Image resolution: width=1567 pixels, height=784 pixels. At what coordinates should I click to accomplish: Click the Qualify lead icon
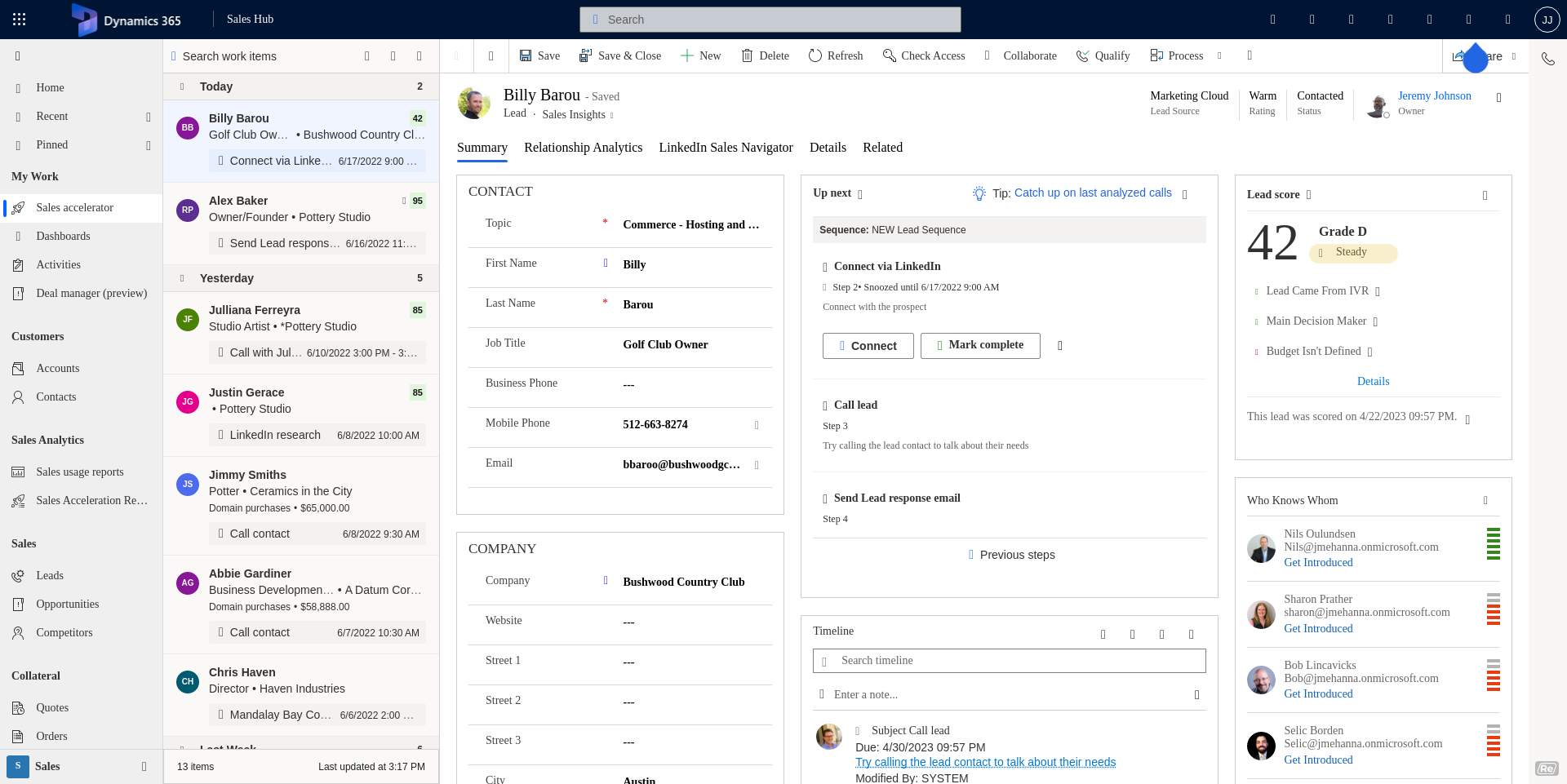1083,55
